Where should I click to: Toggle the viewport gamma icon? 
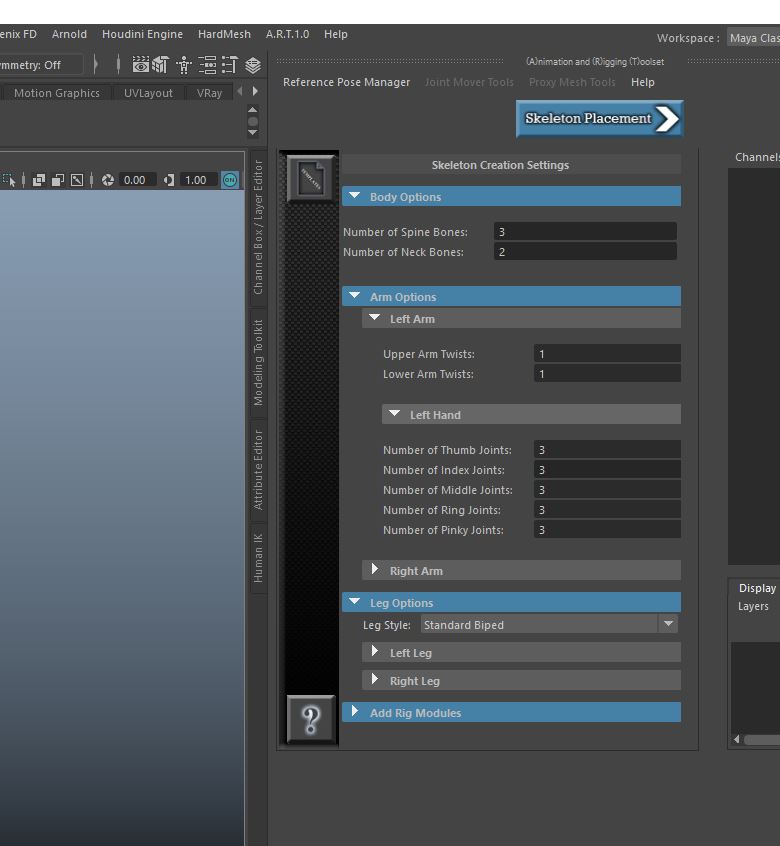click(x=169, y=180)
